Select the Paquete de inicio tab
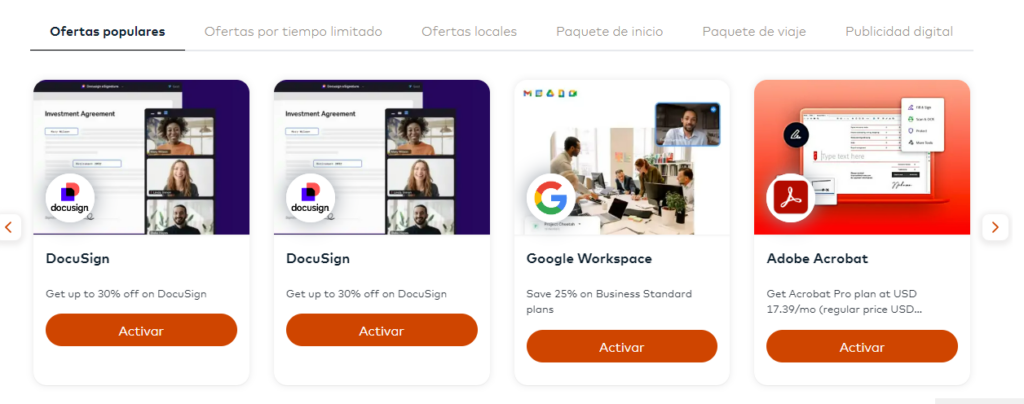This screenshot has height=404, width=1024. (609, 31)
